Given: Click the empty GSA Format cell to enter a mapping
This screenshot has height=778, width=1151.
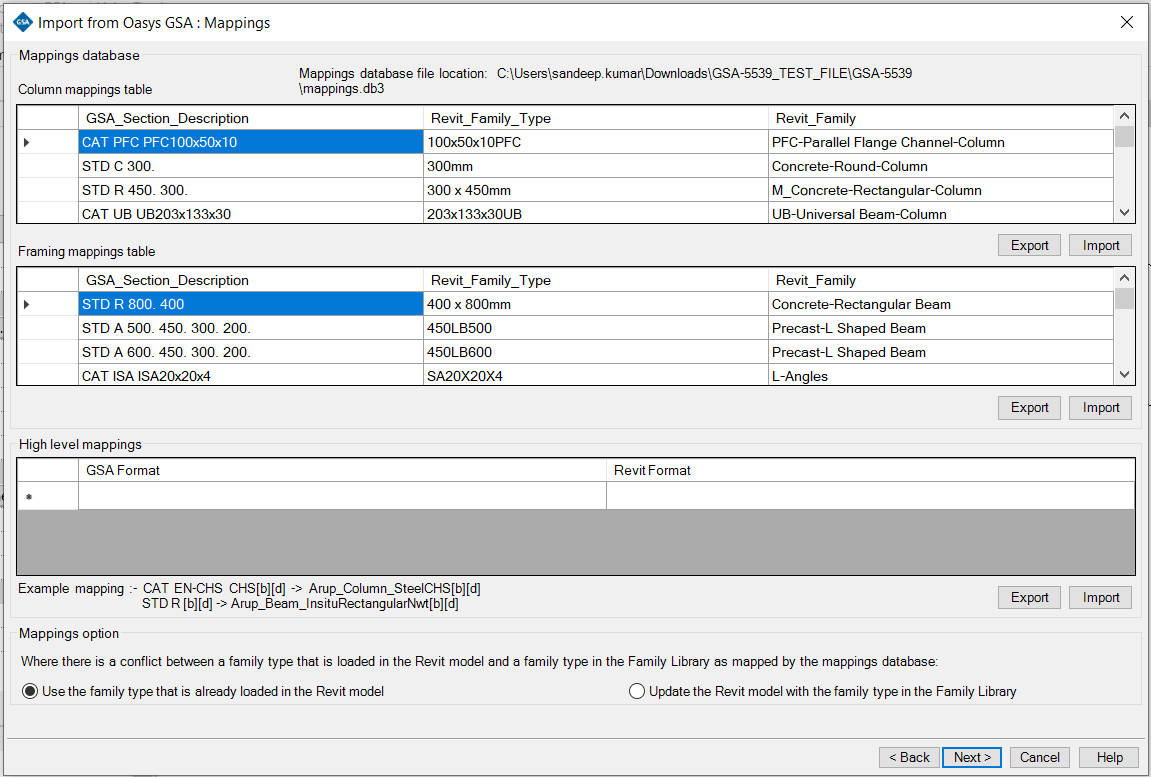Looking at the screenshot, I should (340, 496).
